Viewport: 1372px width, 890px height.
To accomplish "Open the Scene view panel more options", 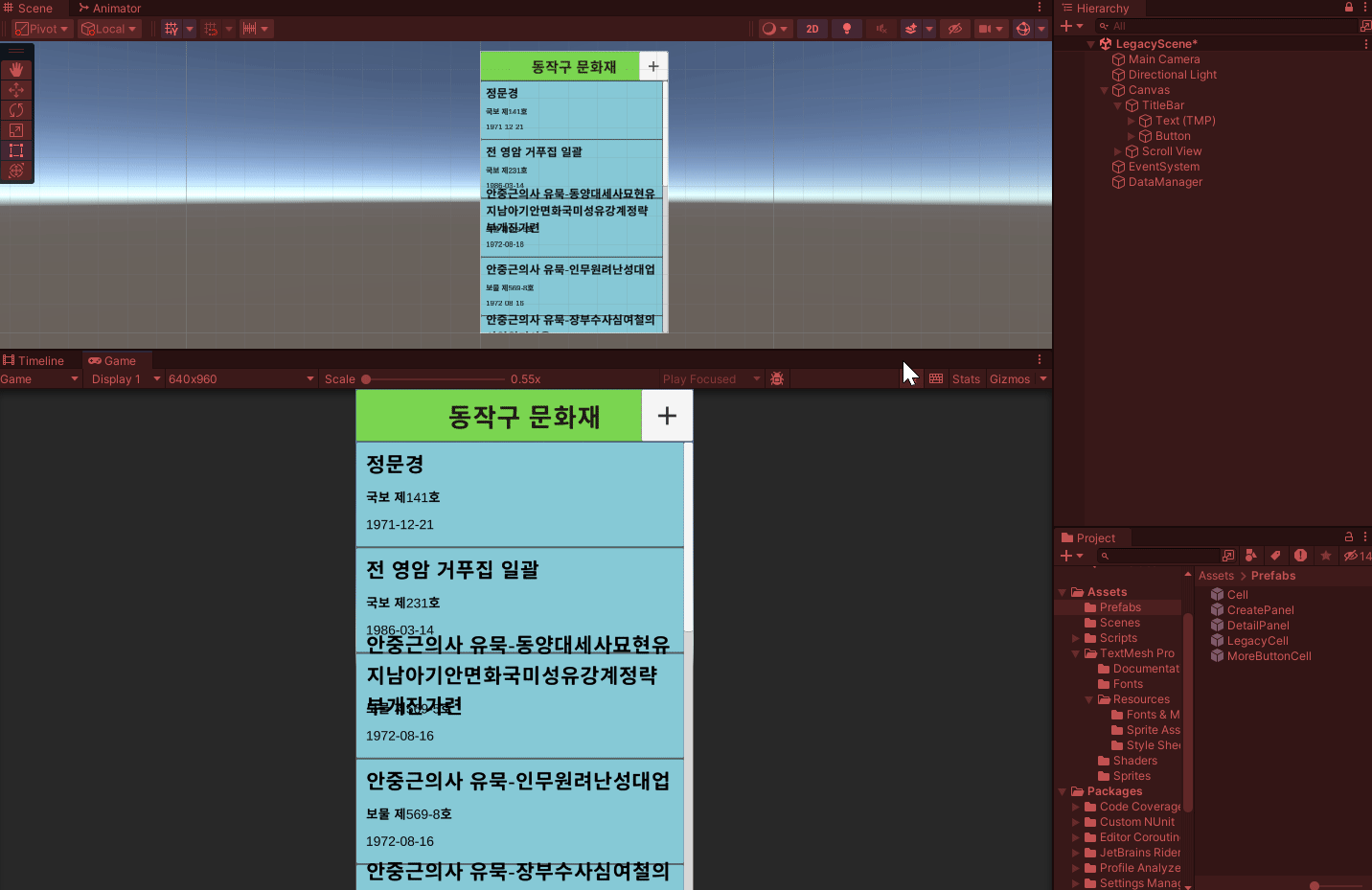I will pyautogui.click(x=1040, y=8).
